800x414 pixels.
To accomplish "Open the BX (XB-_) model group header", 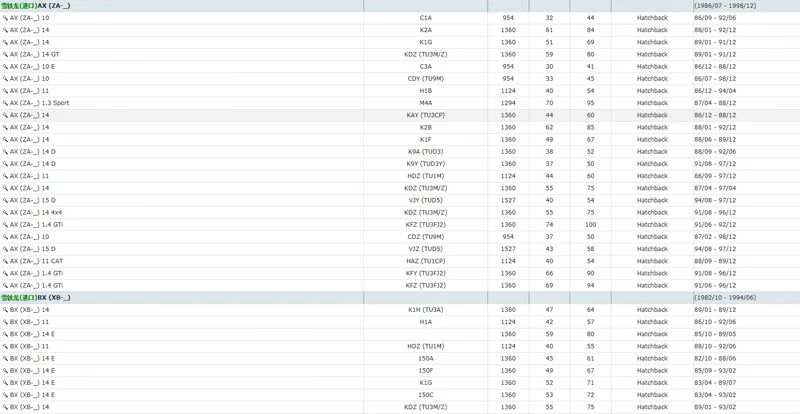I will pos(36,298).
